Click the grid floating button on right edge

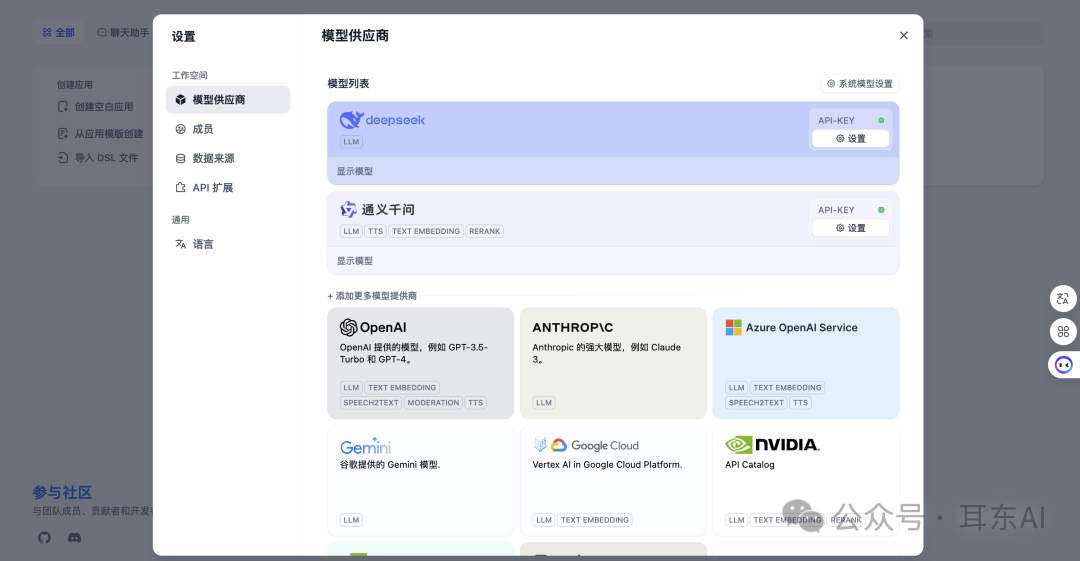click(1063, 332)
